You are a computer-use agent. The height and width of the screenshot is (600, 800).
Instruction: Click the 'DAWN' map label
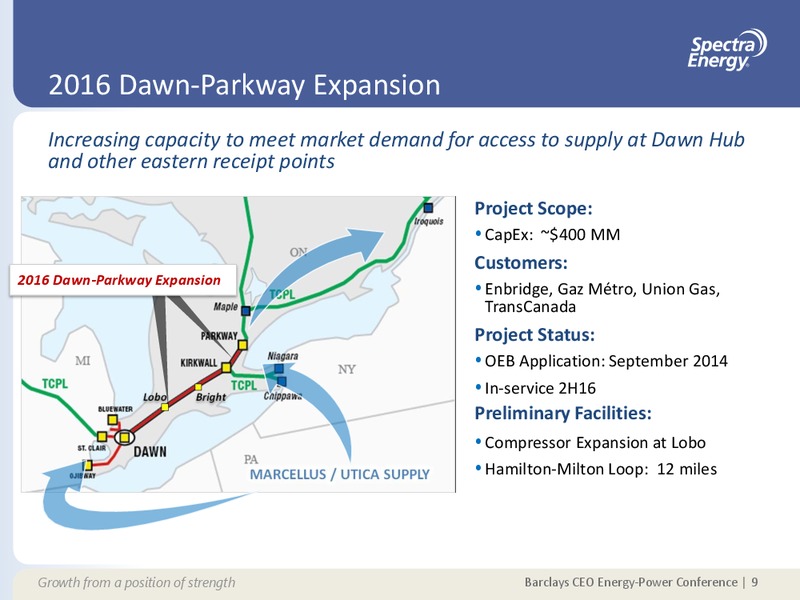pos(150,452)
